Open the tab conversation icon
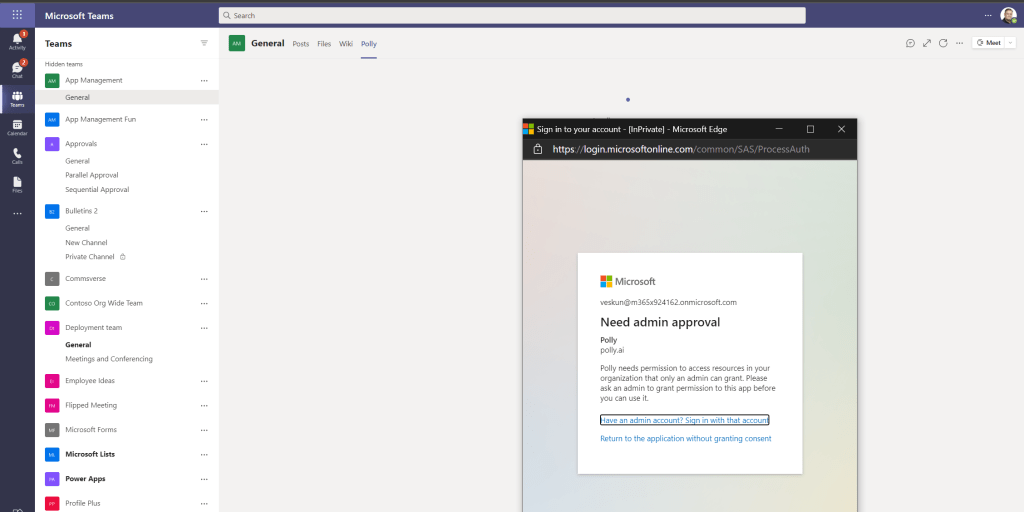The height and width of the screenshot is (512, 1024). coord(910,43)
